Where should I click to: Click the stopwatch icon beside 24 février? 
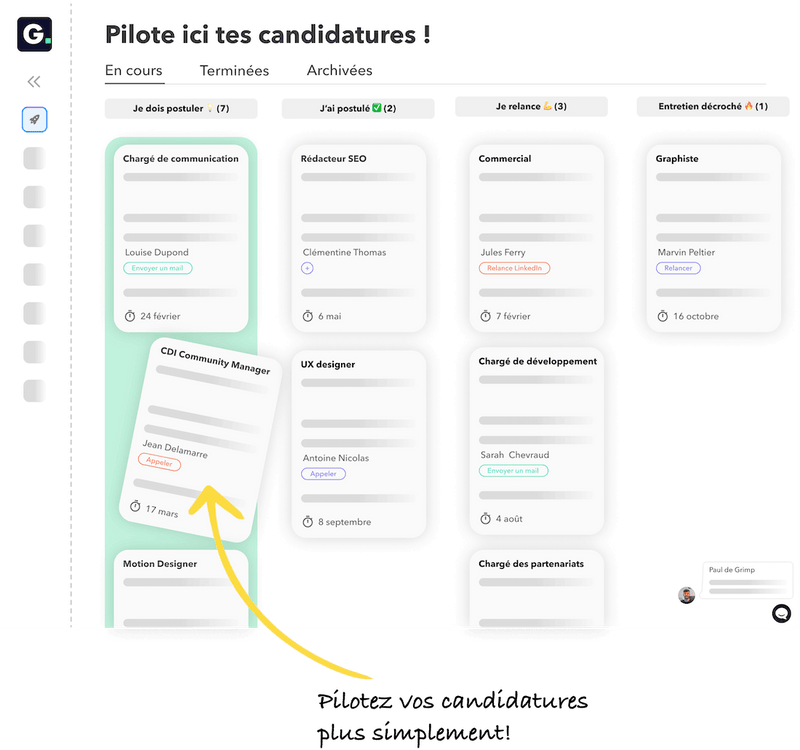130,316
